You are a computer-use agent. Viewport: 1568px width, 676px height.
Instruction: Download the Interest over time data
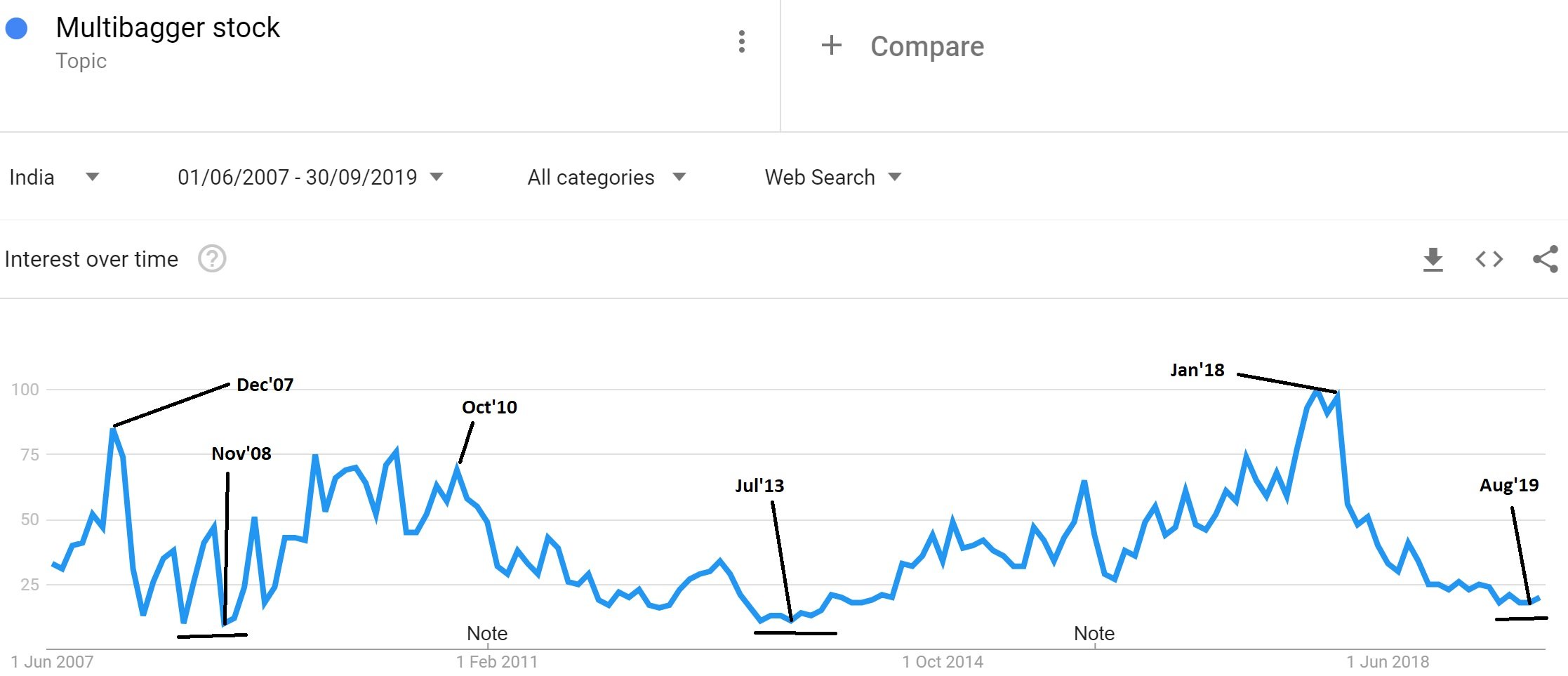(1433, 259)
